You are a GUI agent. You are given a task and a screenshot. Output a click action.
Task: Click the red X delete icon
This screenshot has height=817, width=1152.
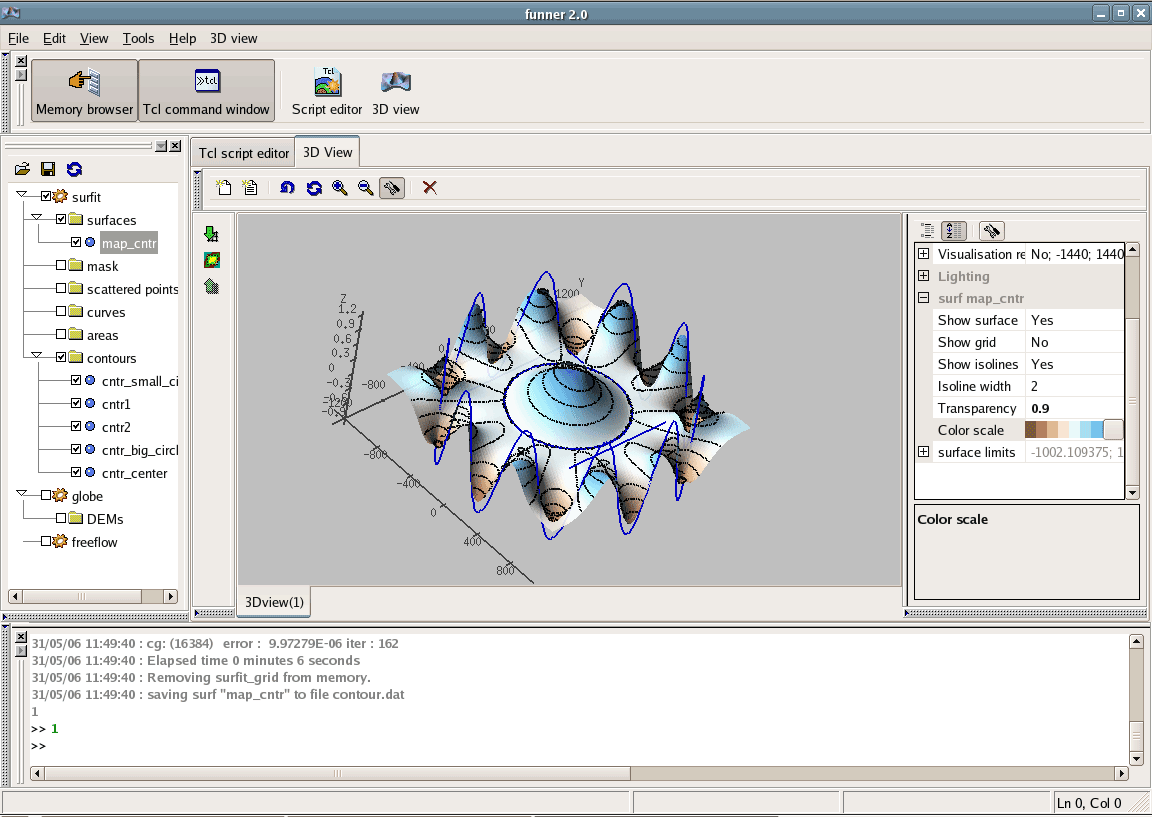pyautogui.click(x=430, y=187)
